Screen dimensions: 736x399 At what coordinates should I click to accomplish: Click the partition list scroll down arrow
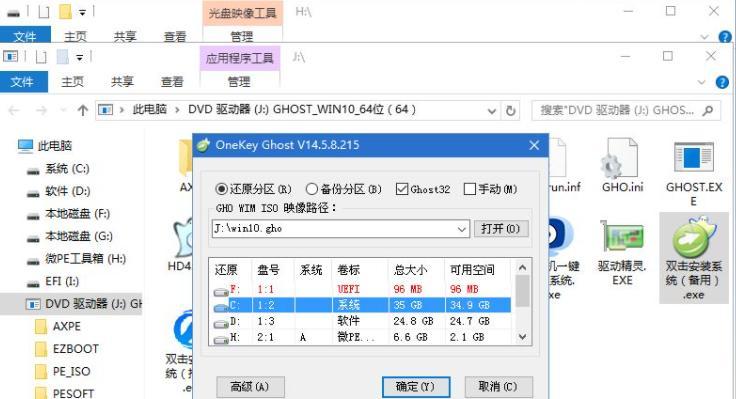(x=522, y=337)
